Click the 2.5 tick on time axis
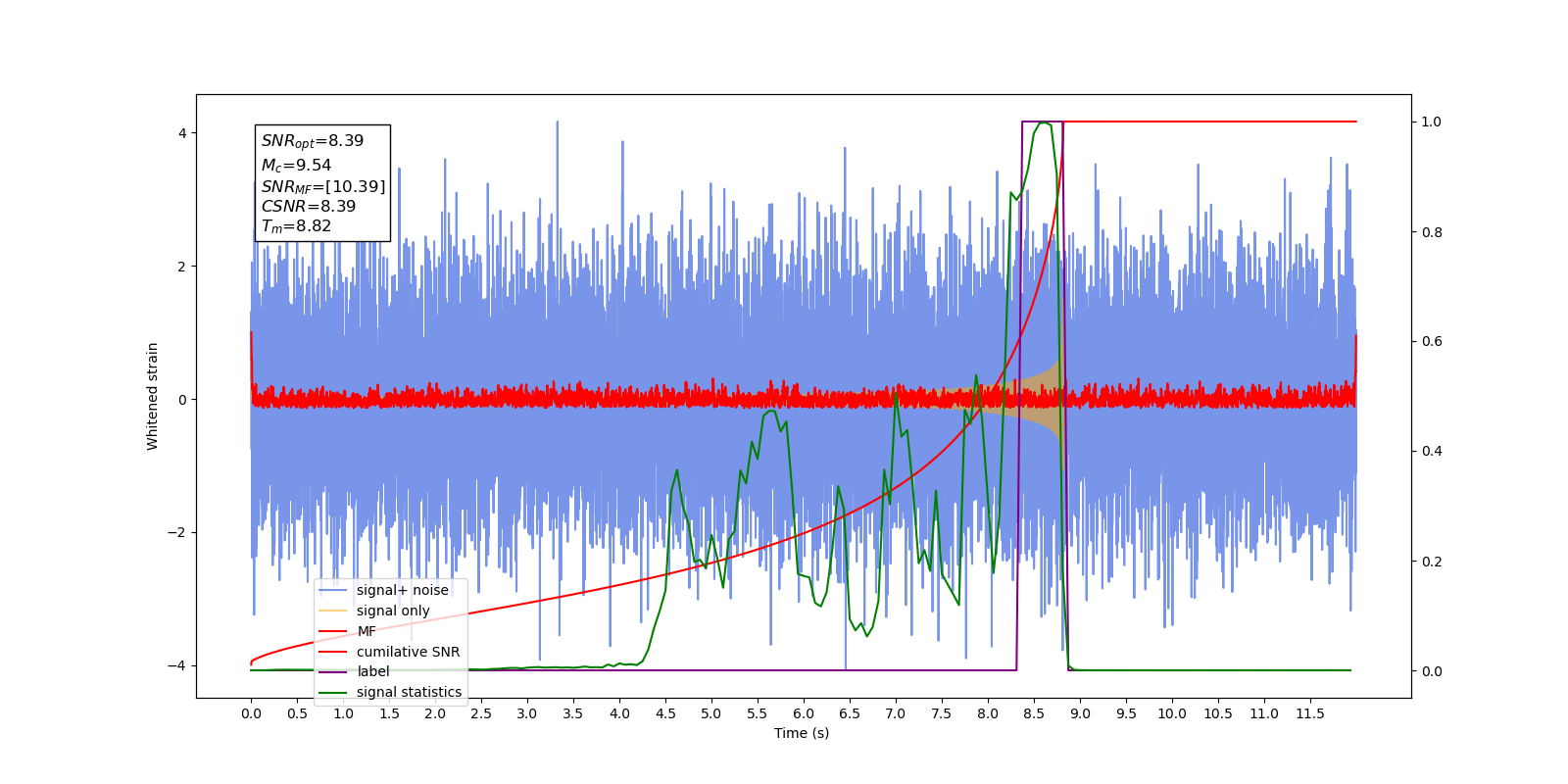Screen dimensions: 1568x784 [481, 713]
